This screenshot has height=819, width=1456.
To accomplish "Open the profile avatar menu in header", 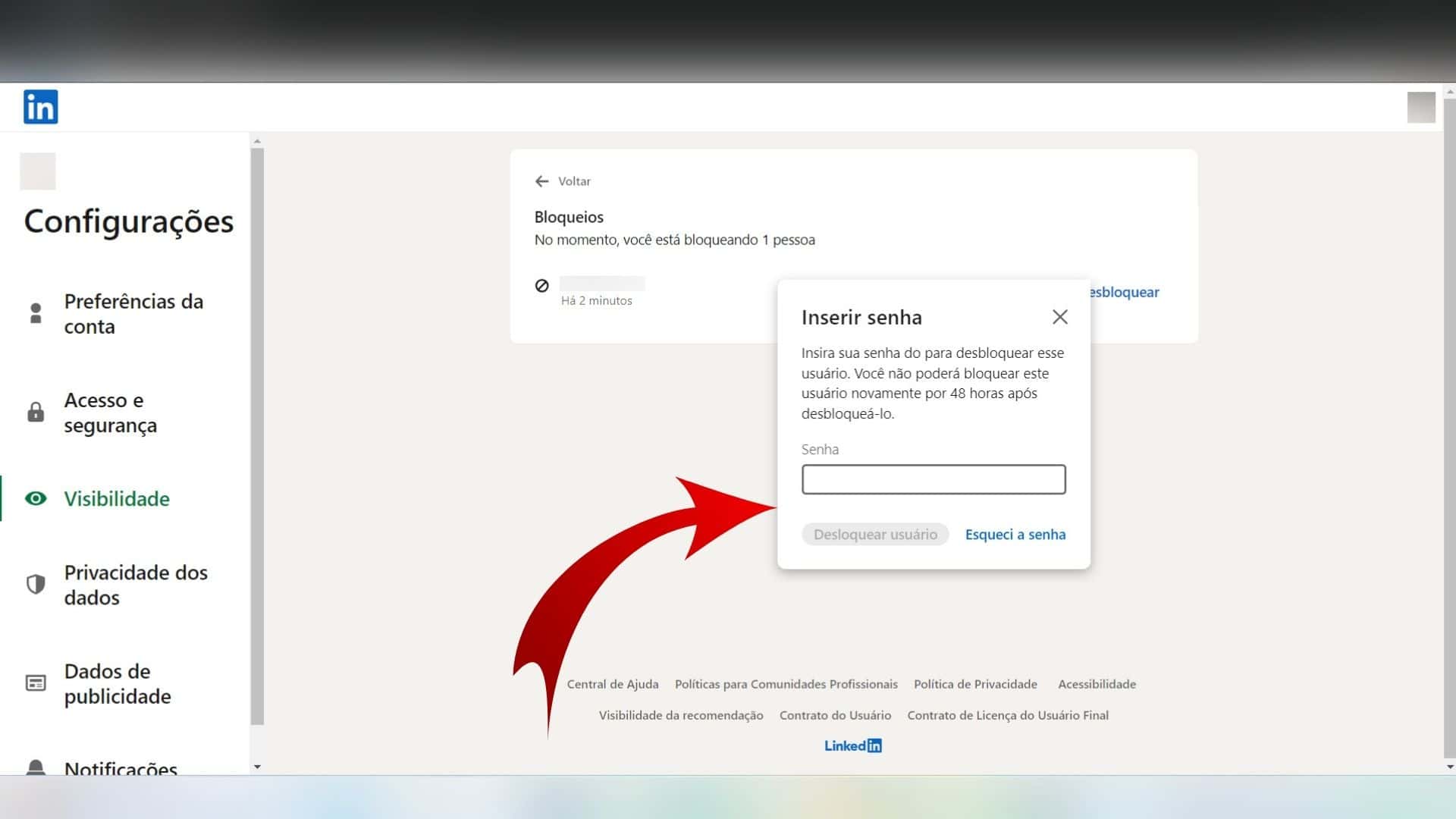I will (x=1421, y=107).
